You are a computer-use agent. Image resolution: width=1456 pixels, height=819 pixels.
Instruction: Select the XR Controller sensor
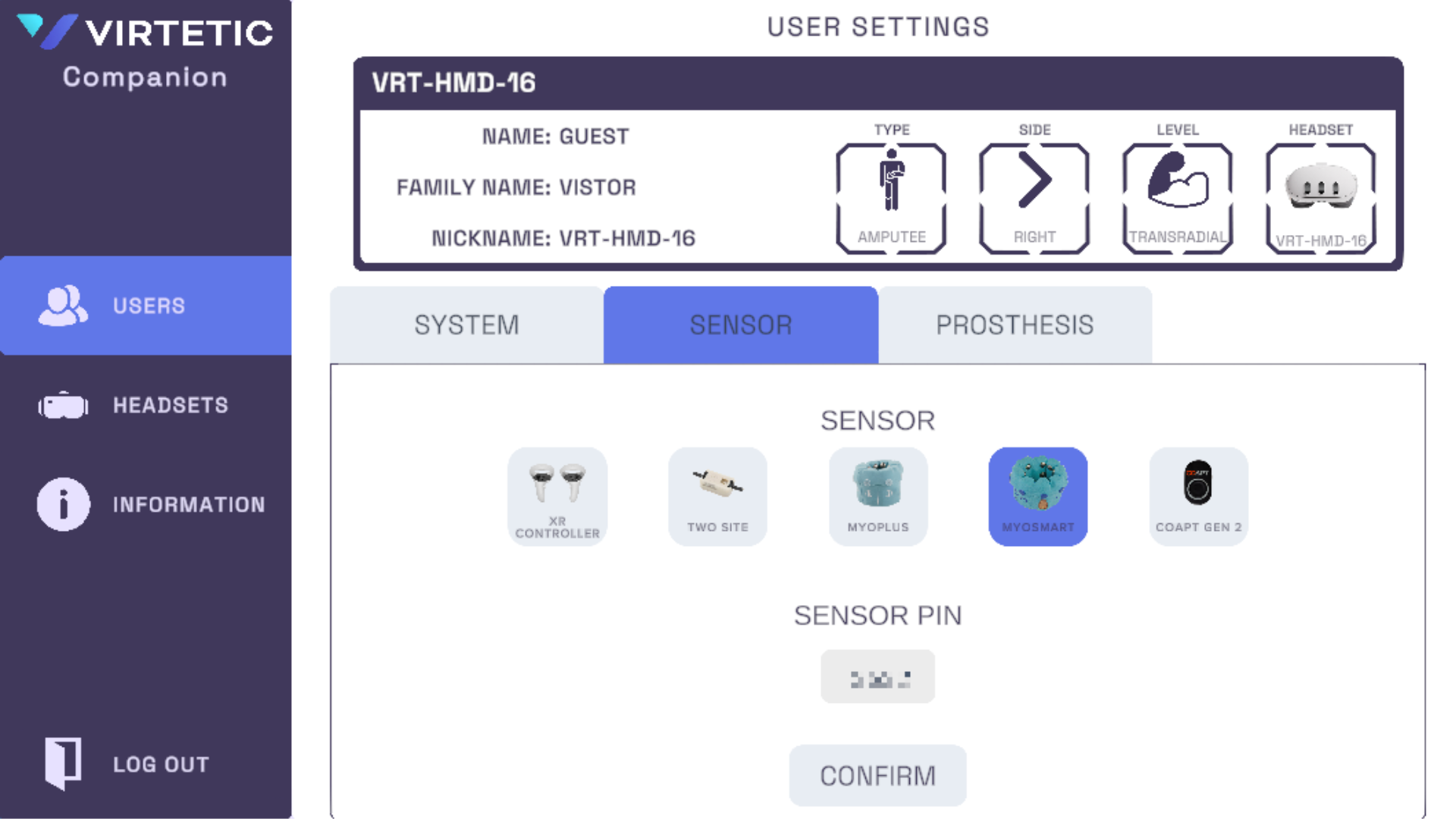tap(557, 496)
